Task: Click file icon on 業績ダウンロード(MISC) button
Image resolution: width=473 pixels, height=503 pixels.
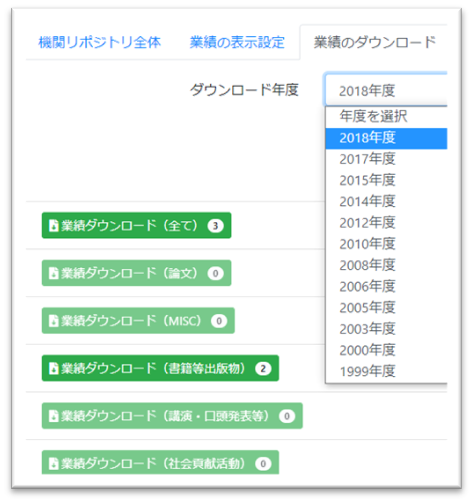Action: coord(53,321)
